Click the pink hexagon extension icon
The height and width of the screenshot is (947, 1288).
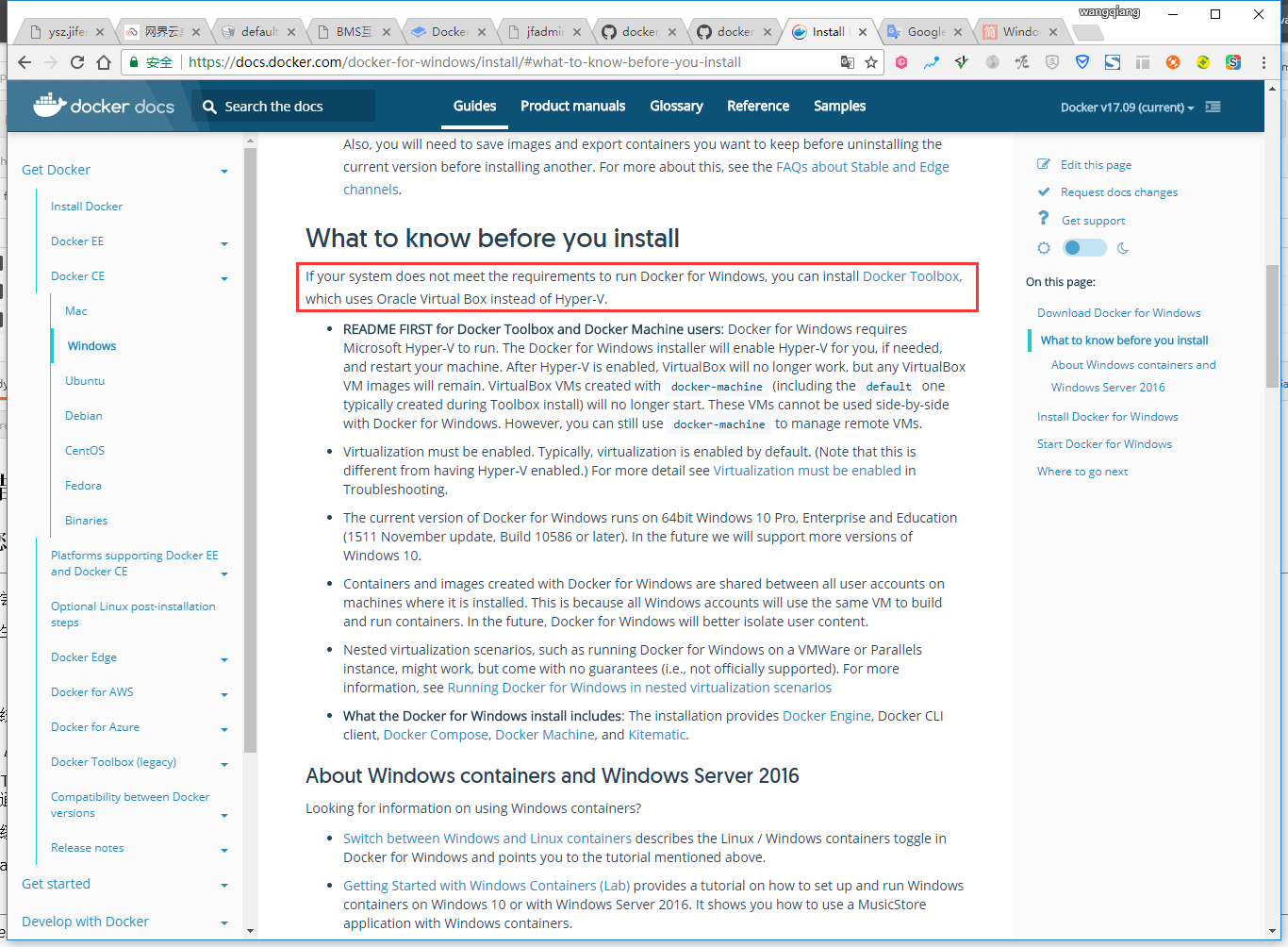(x=901, y=62)
